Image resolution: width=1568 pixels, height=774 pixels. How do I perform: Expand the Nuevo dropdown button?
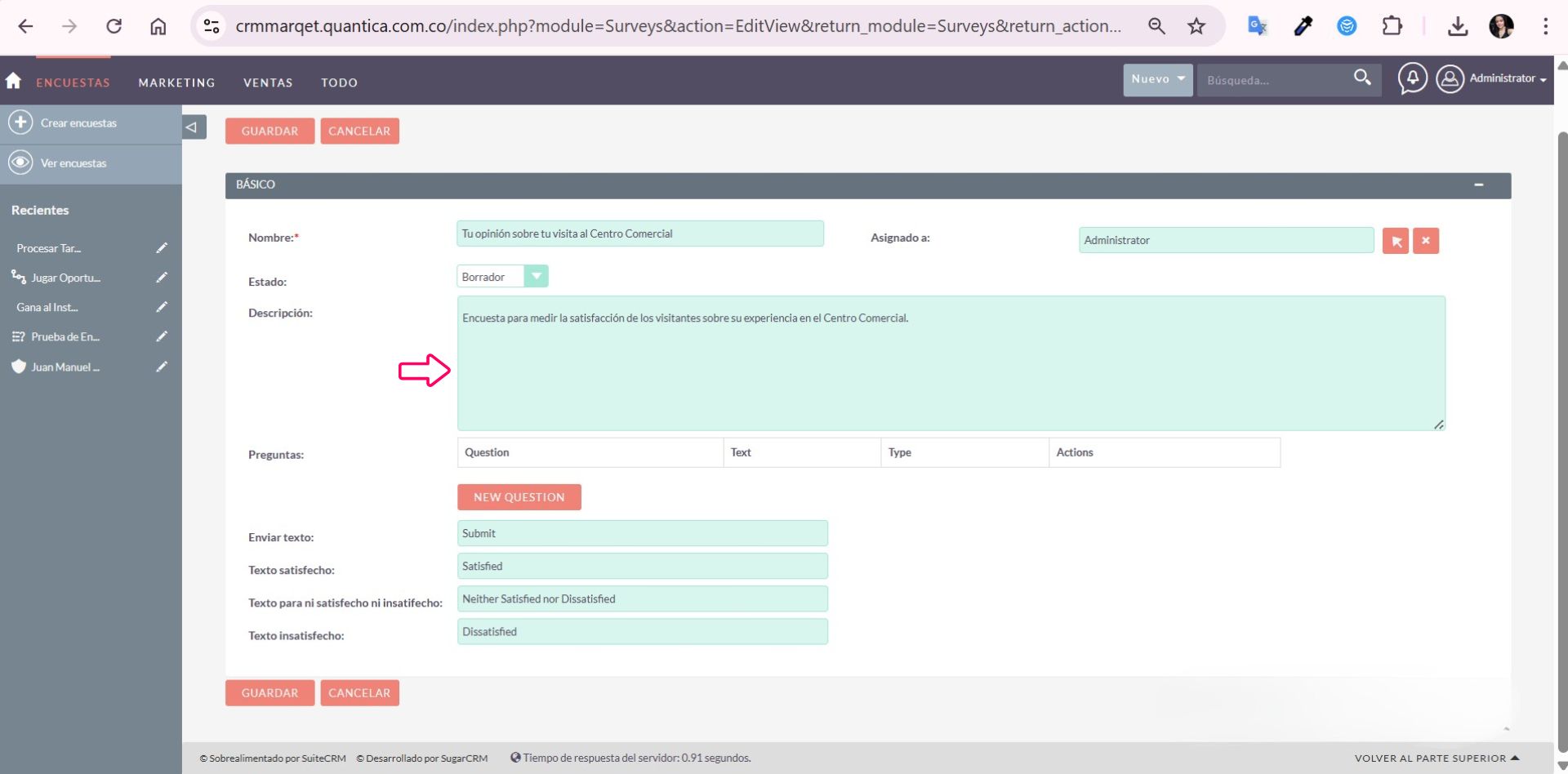point(1157,80)
